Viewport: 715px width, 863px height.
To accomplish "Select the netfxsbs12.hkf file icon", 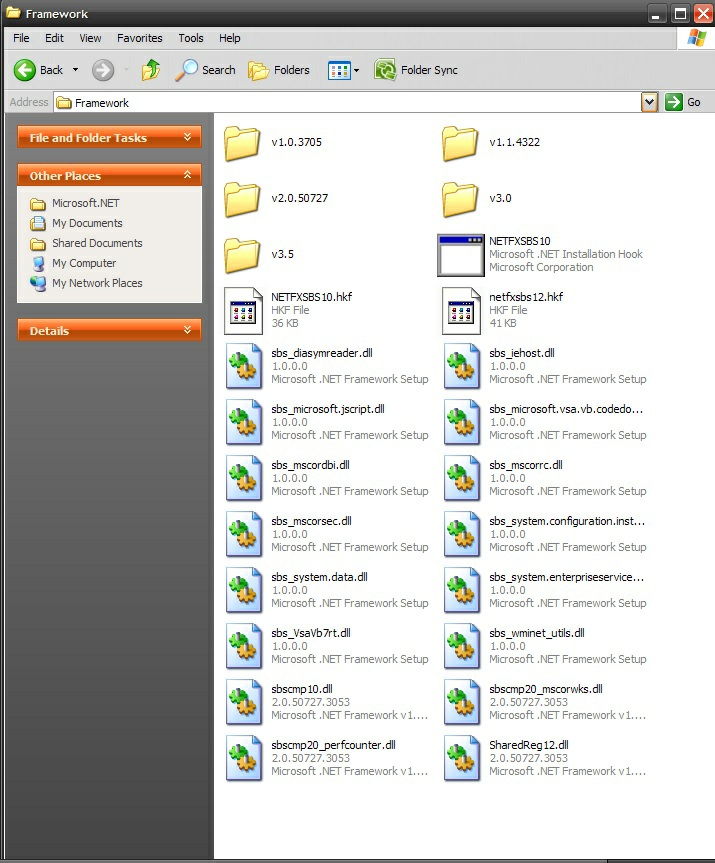I will pos(461,311).
